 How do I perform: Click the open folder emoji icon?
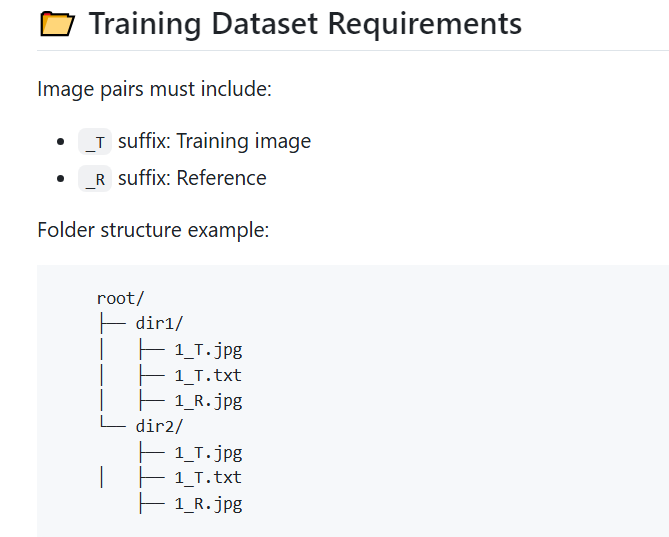[56, 24]
